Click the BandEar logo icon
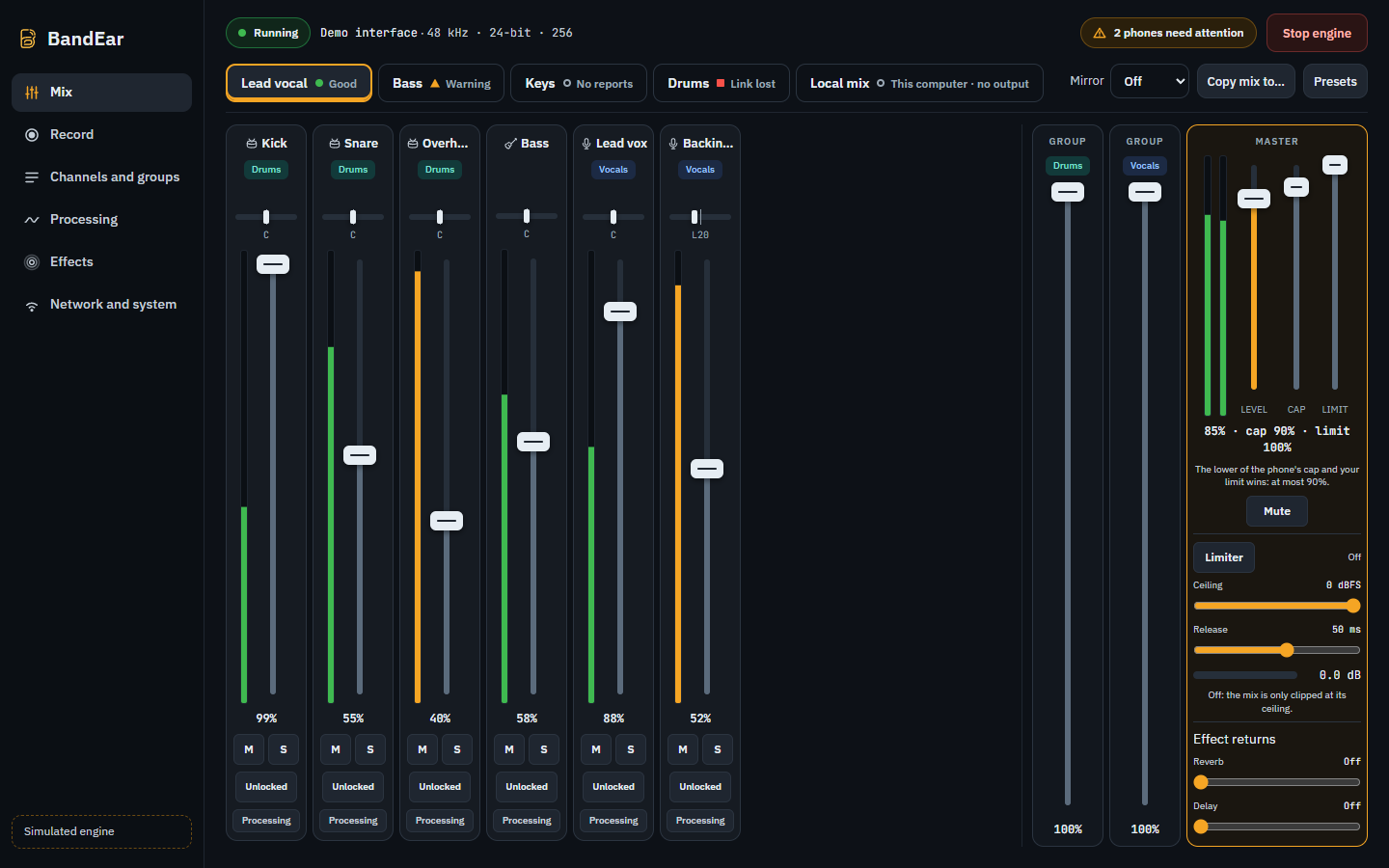Image resolution: width=1389 pixels, height=868 pixels. click(x=28, y=39)
